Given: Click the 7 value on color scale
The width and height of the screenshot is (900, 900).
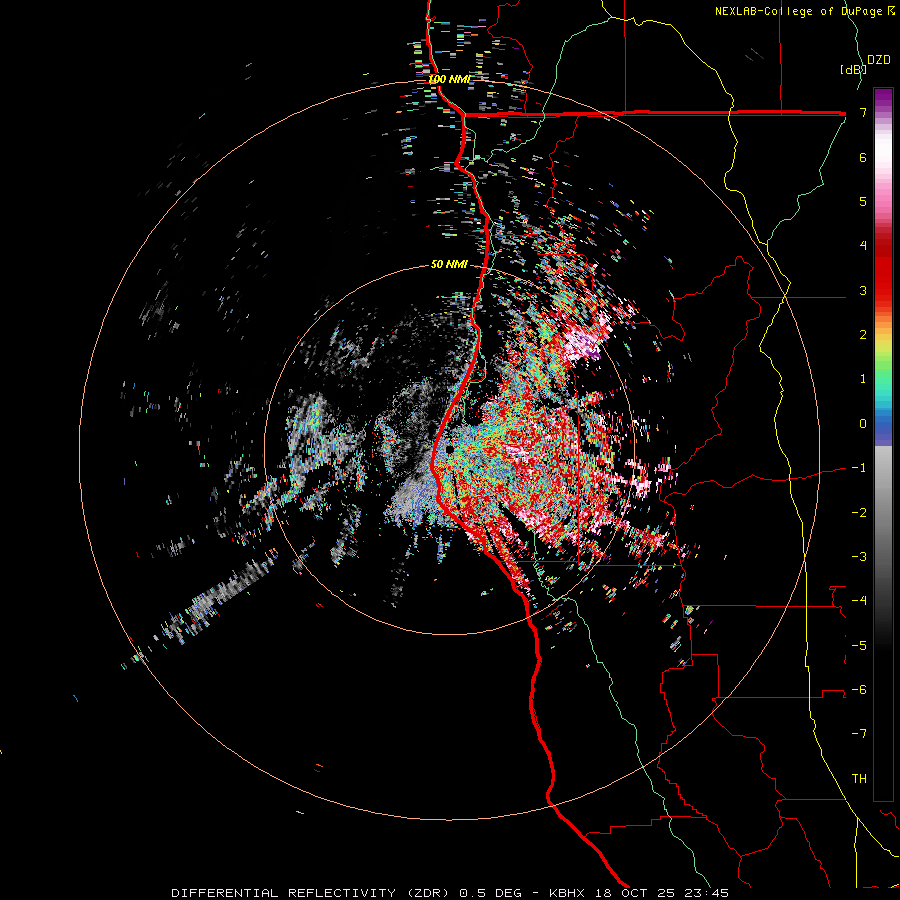Looking at the screenshot, I should [x=863, y=112].
